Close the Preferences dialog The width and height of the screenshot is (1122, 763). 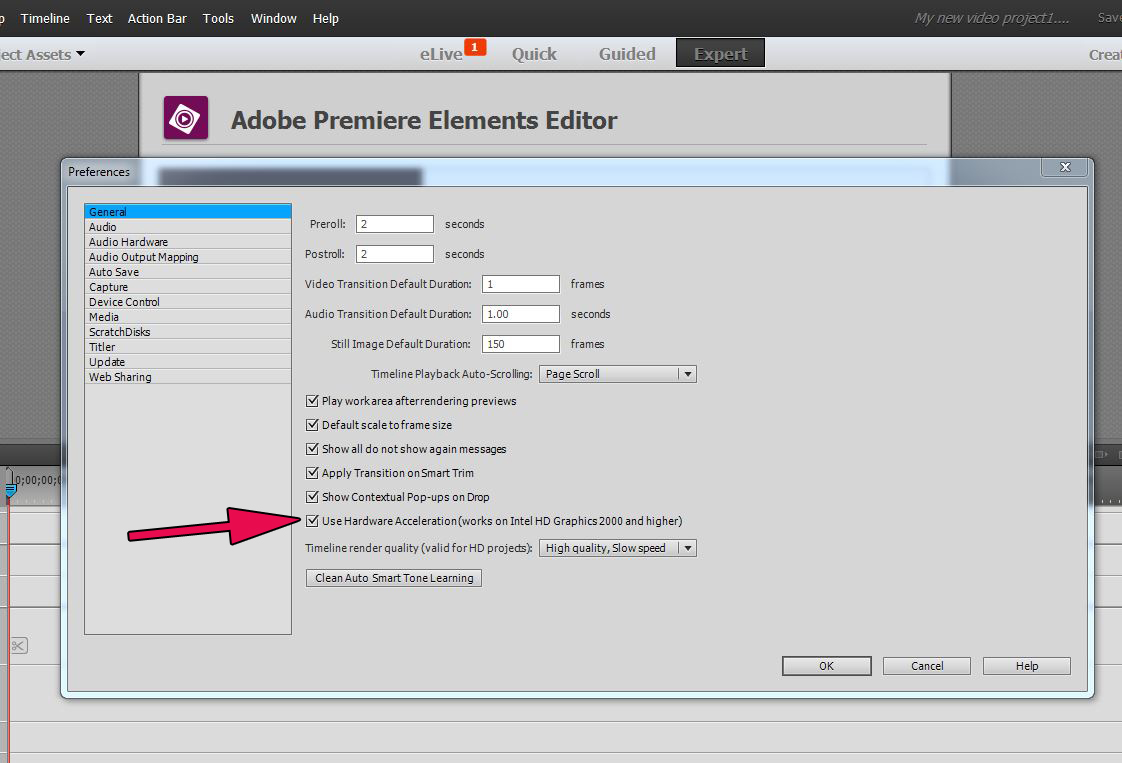click(1065, 167)
